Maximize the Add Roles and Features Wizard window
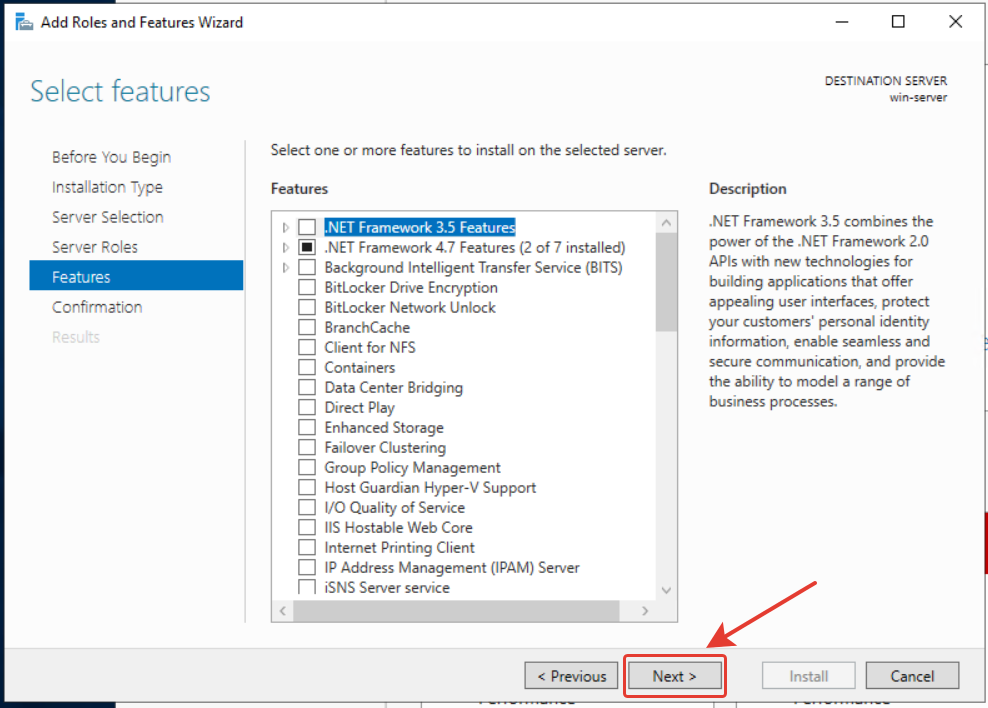The height and width of the screenshot is (708, 988). (898, 22)
